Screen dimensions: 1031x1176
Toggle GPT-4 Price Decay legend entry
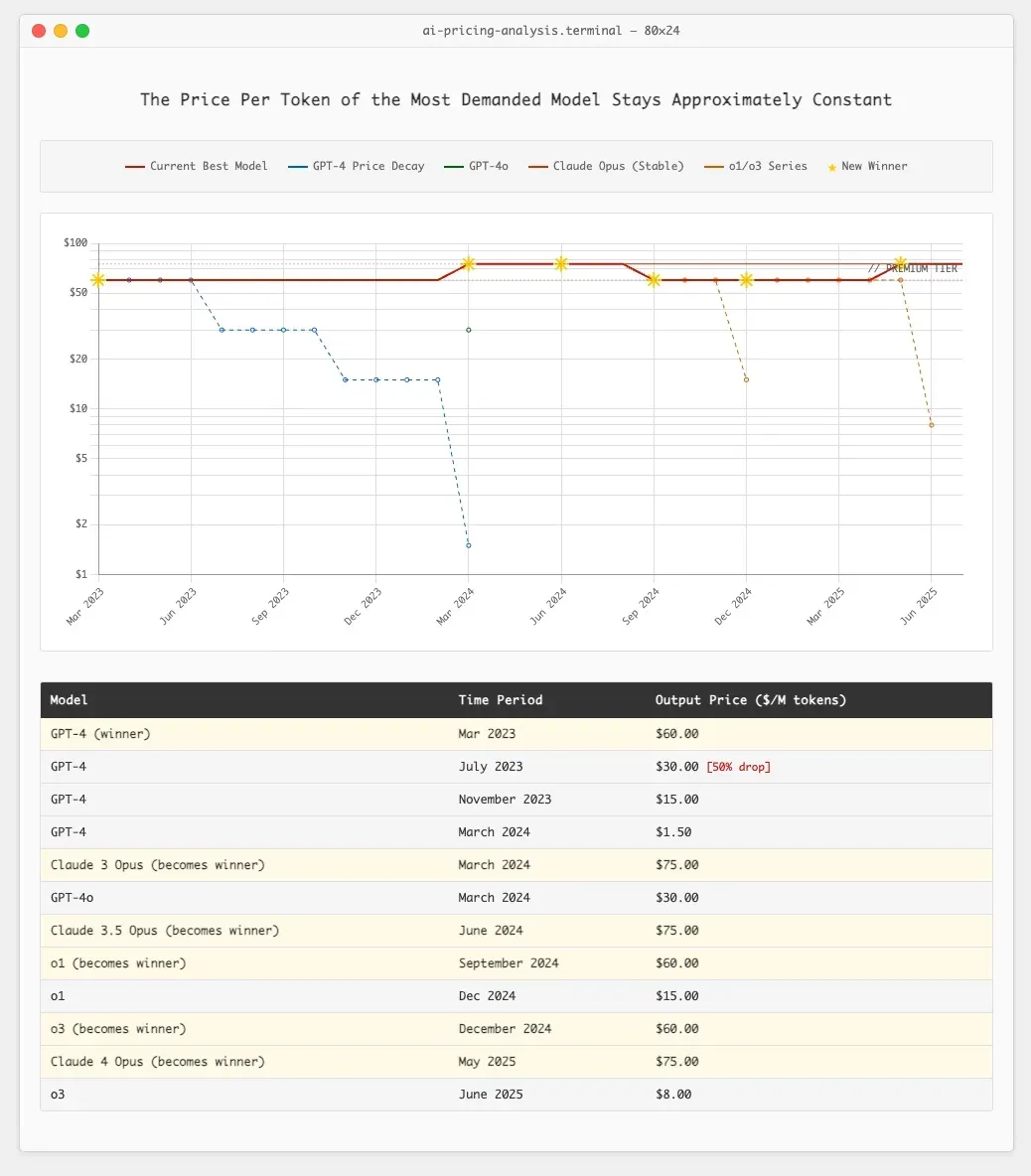point(357,167)
